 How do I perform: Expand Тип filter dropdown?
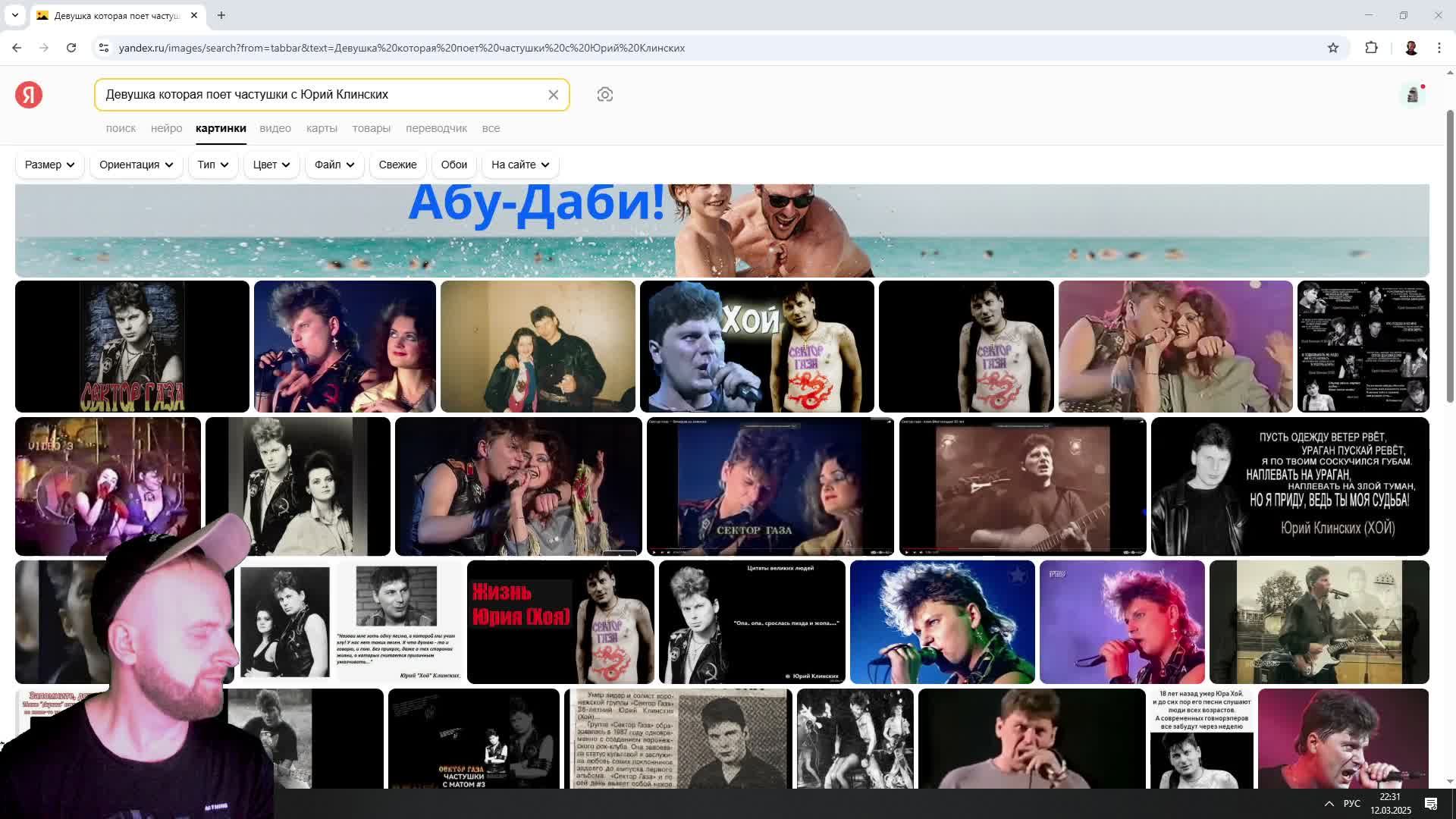click(x=213, y=165)
